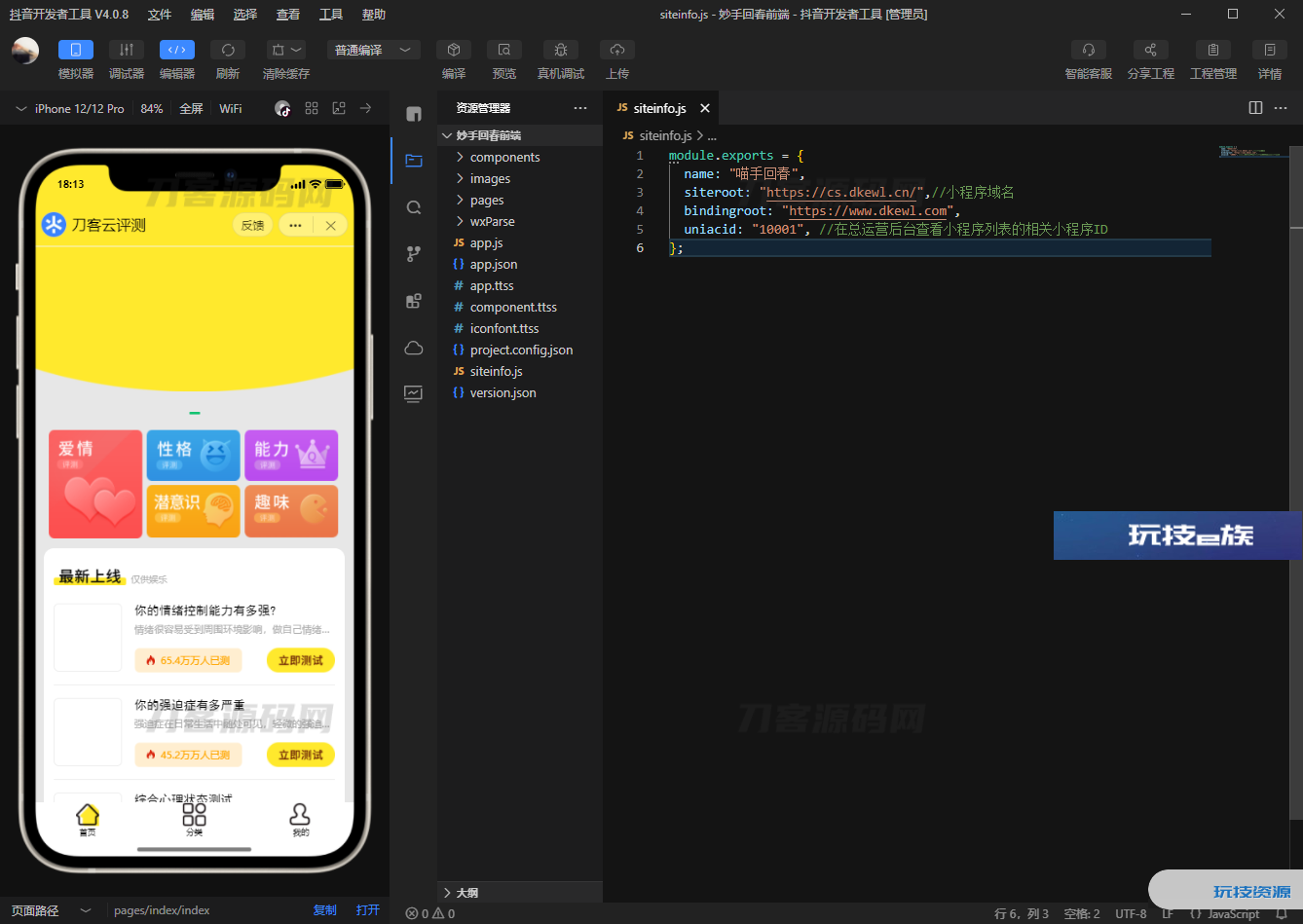
Task: Open the 选择 menu
Action: (245, 15)
